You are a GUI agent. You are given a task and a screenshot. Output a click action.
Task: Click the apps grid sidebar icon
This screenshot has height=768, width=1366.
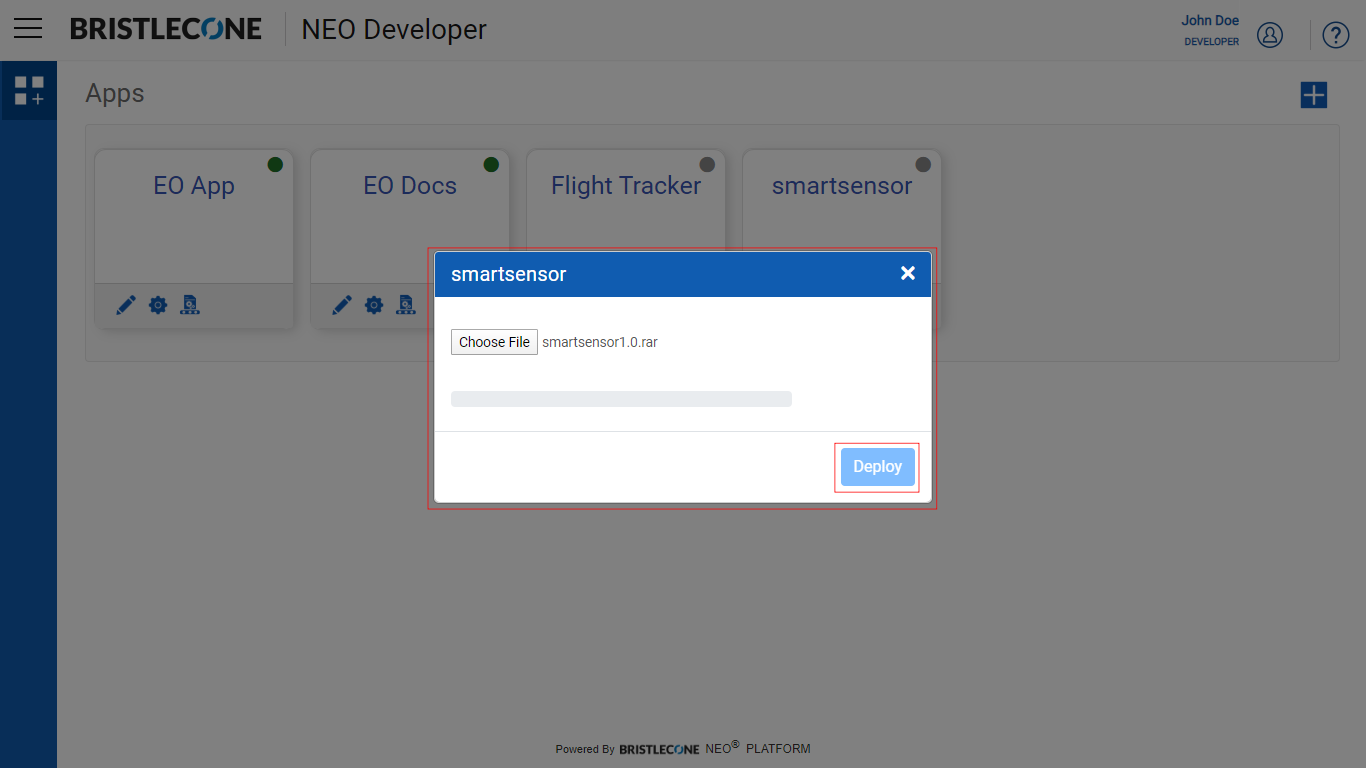[x=29, y=91]
